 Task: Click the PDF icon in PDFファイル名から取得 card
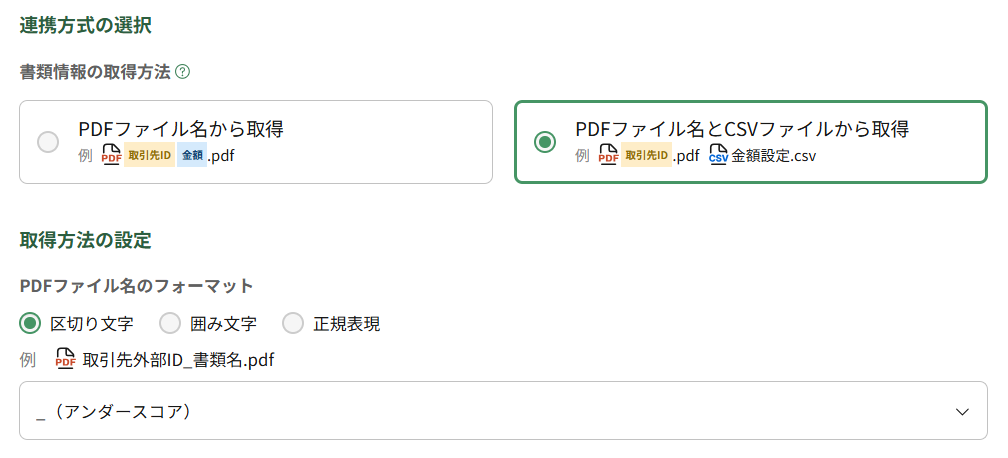coord(112,156)
